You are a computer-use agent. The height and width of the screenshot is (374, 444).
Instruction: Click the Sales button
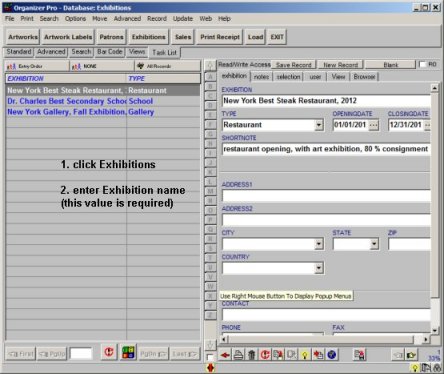pos(183,37)
